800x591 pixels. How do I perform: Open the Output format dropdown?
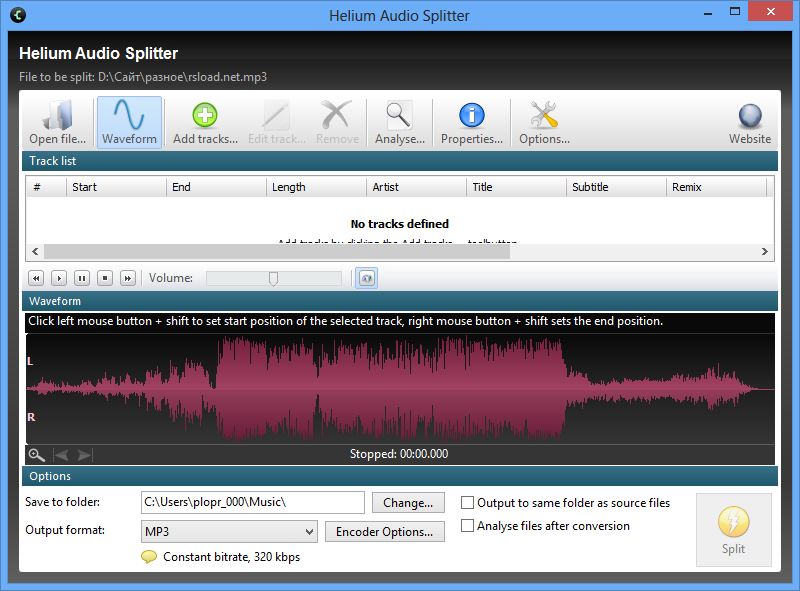click(311, 531)
